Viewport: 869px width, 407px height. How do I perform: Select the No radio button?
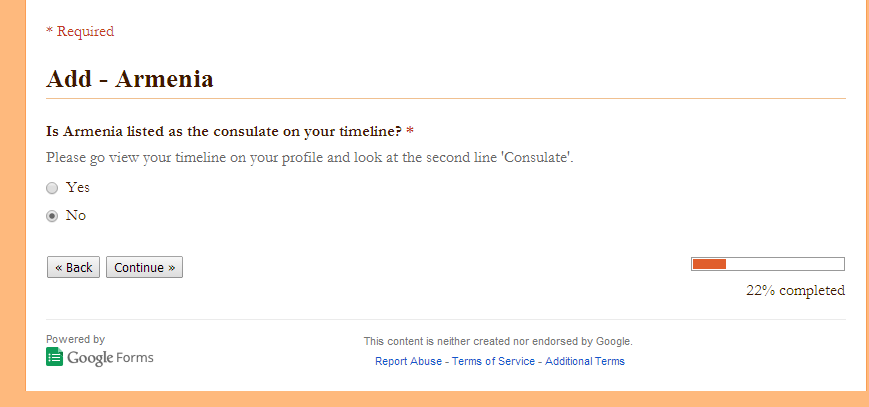point(52,216)
